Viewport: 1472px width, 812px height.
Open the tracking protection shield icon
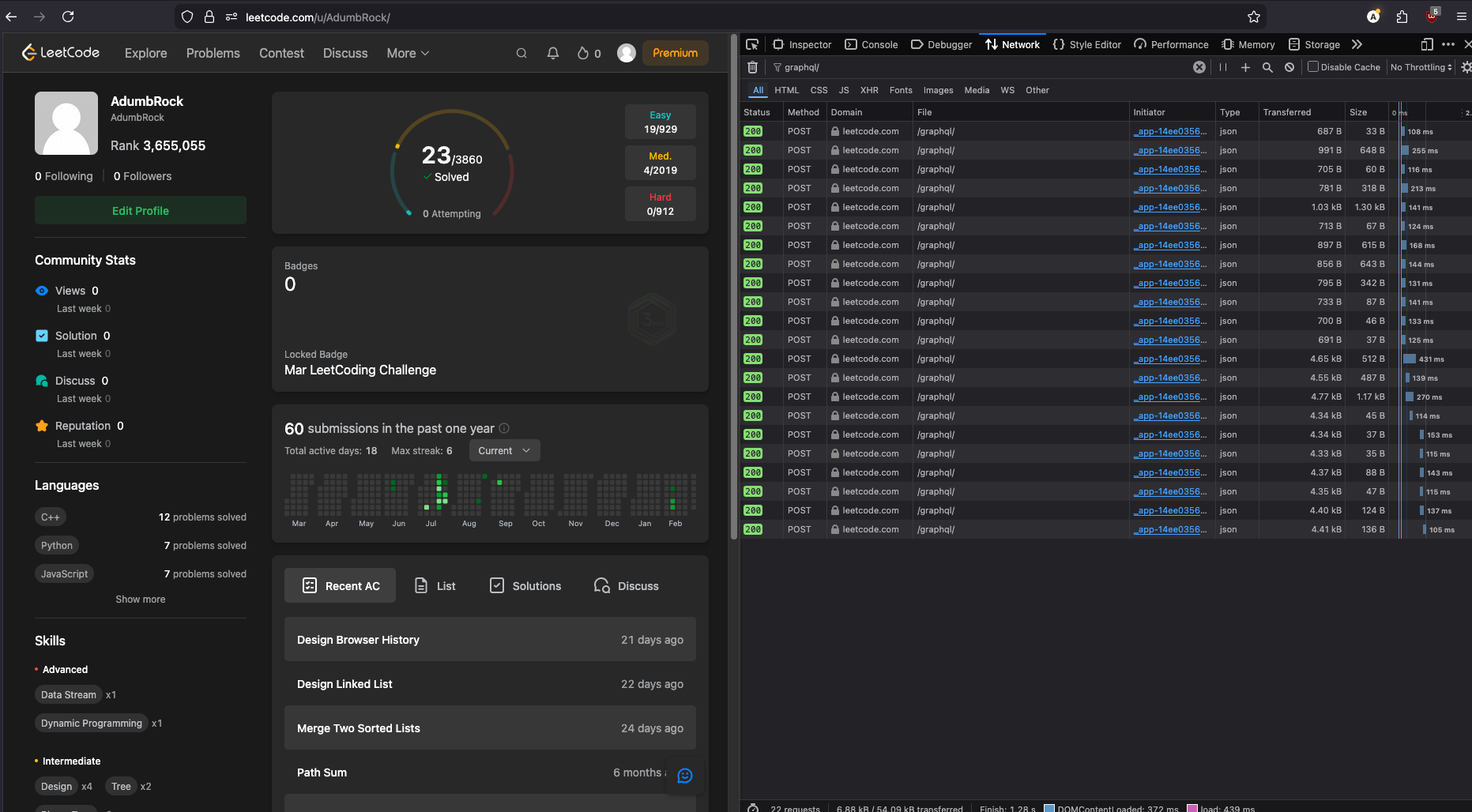pos(187,17)
